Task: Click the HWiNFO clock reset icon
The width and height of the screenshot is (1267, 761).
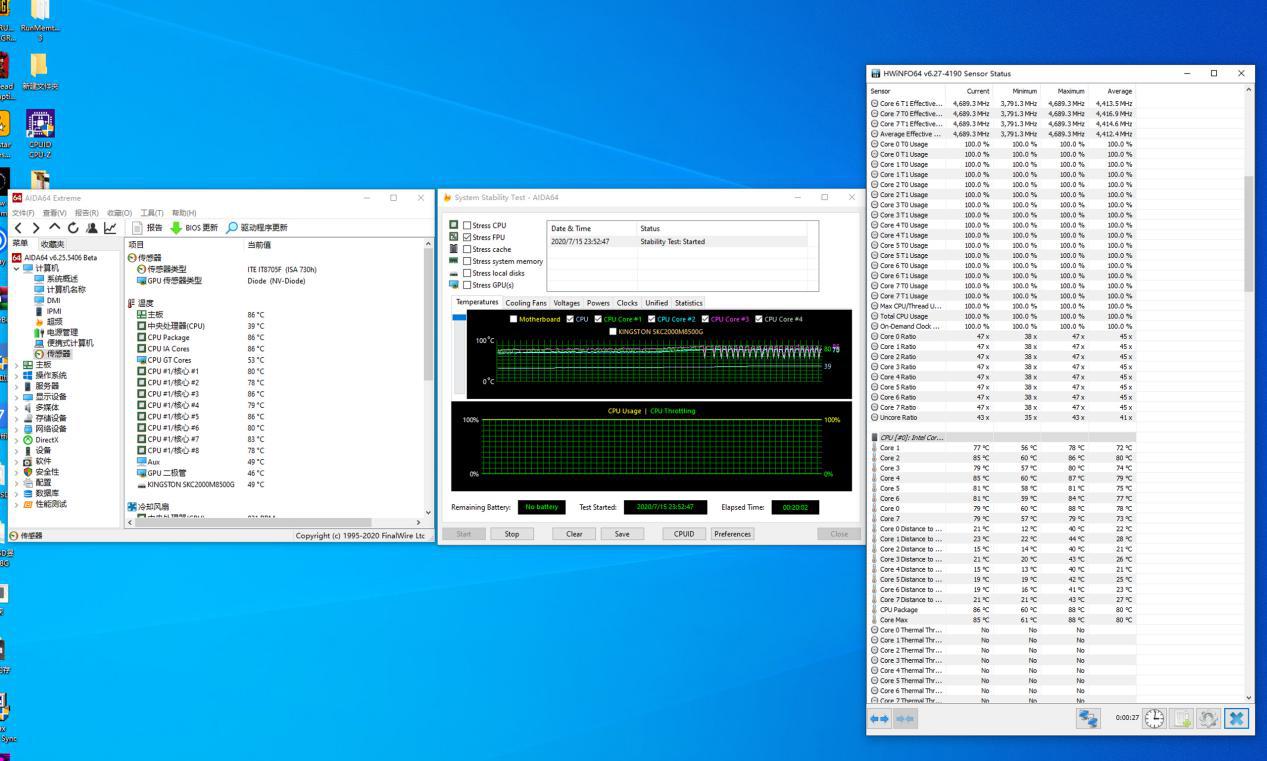Action: tap(1154, 718)
